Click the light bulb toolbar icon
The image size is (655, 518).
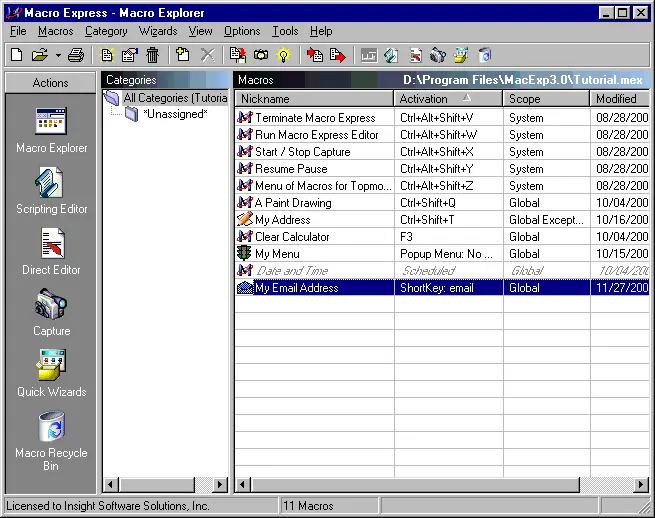(x=284, y=55)
